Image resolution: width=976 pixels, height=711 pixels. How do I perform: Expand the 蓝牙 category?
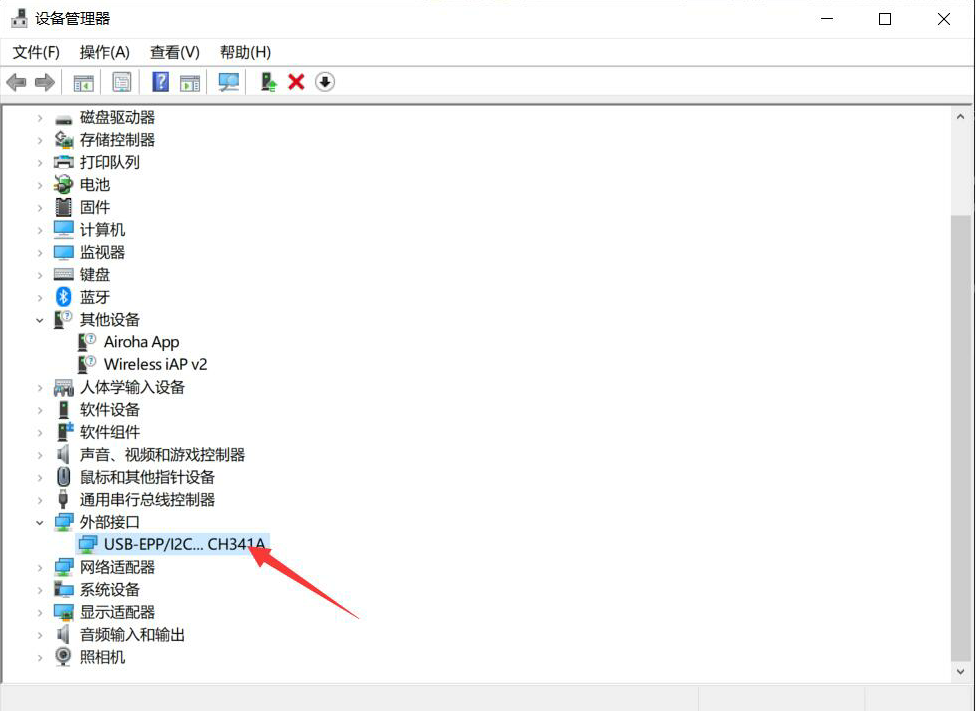click(40, 298)
